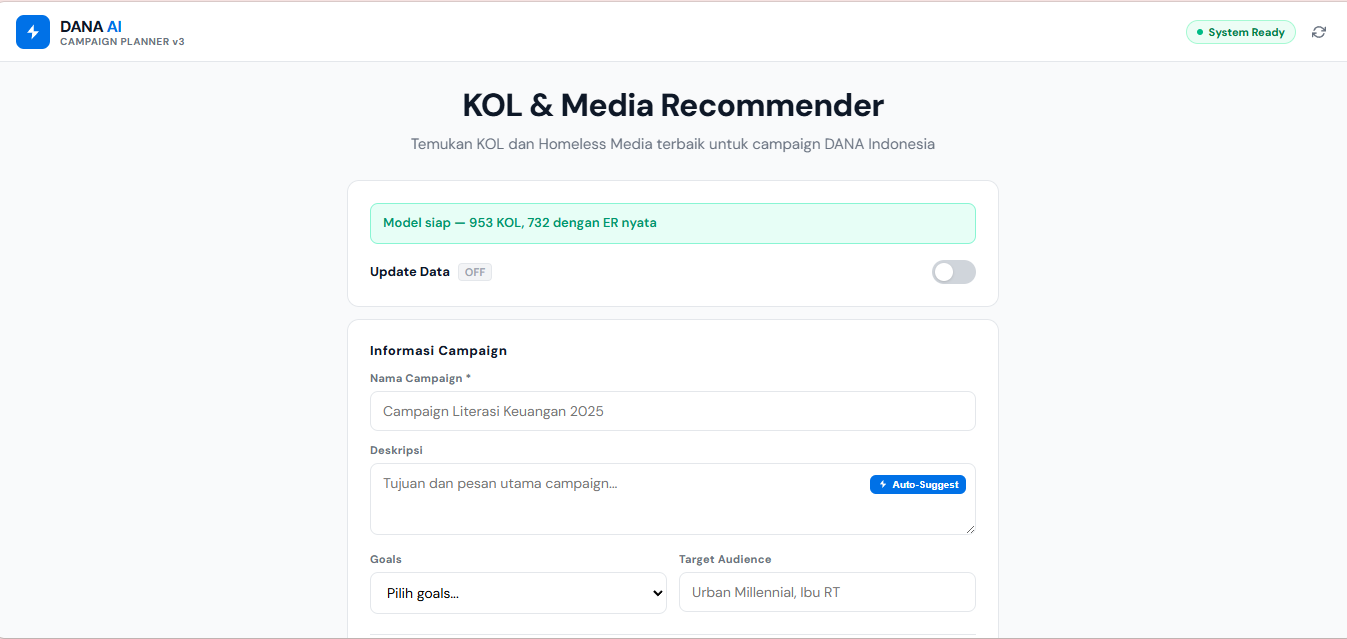
Task: Focus the Target Audience input field
Action: point(827,592)
